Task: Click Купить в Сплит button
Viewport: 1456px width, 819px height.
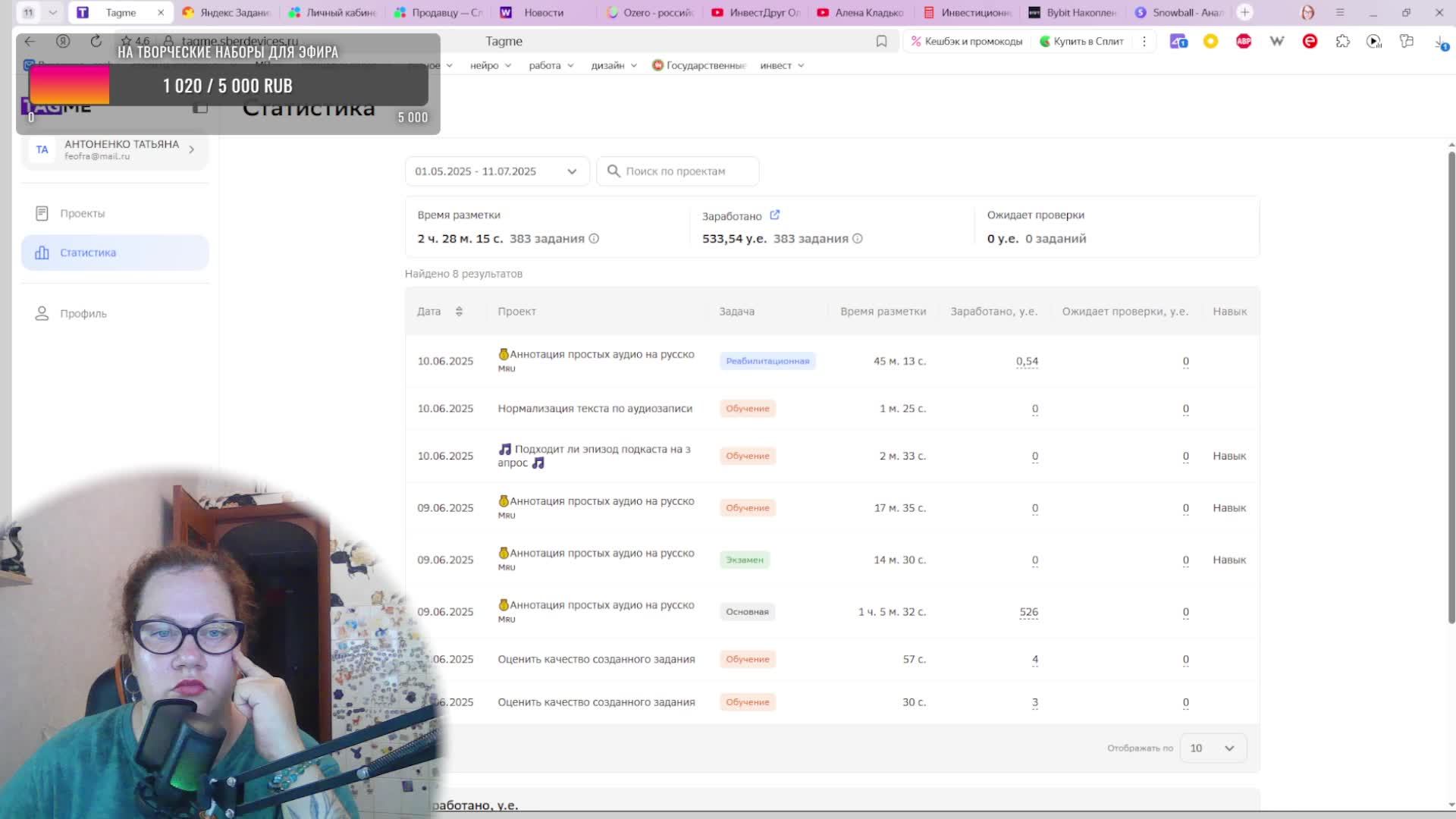Action: pyautogui.click(x=1081, y=42)
